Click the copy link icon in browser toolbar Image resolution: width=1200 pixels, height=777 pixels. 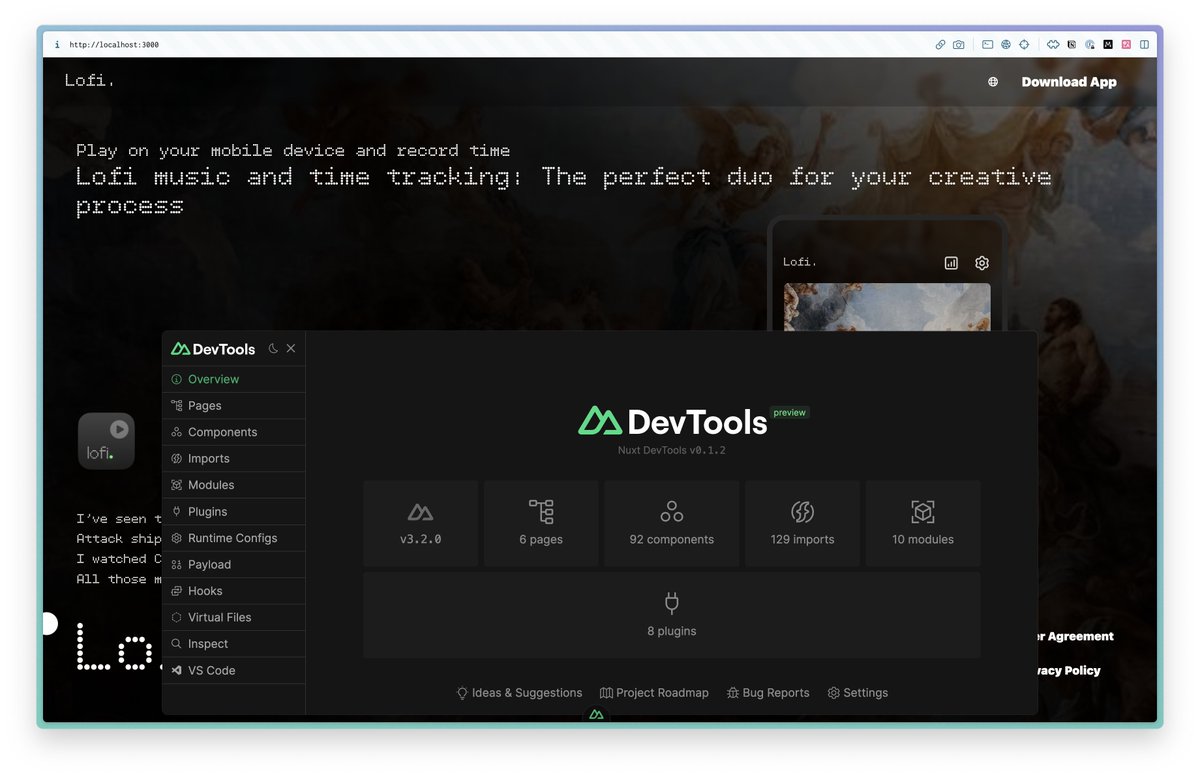940,45
